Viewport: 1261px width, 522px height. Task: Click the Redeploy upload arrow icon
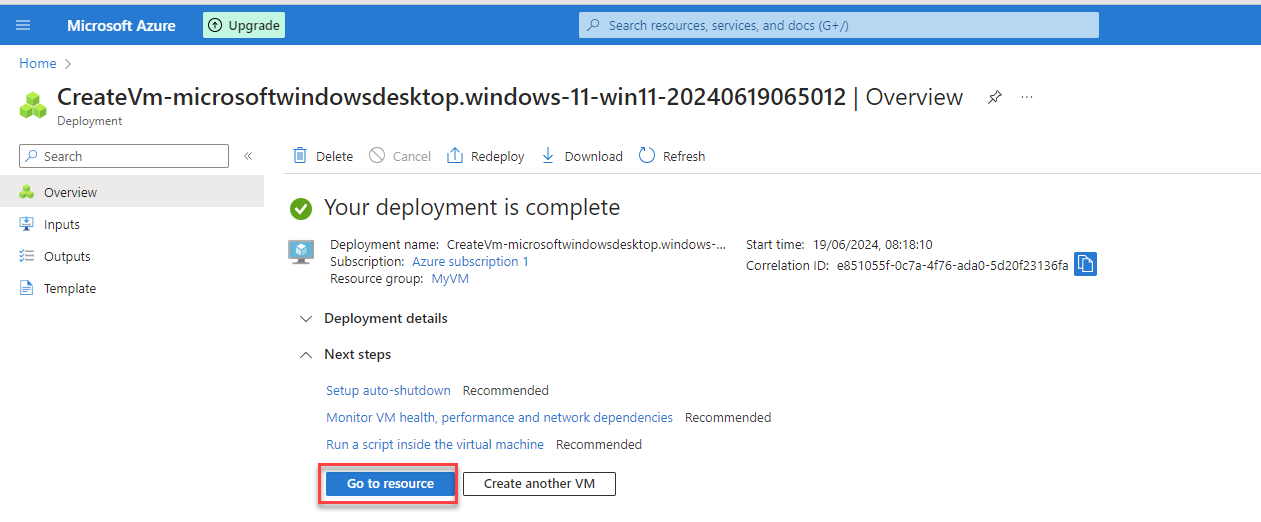(455, 156)
